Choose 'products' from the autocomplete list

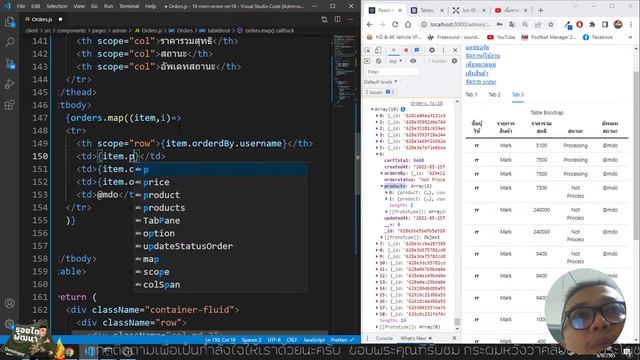click(220, 208)
